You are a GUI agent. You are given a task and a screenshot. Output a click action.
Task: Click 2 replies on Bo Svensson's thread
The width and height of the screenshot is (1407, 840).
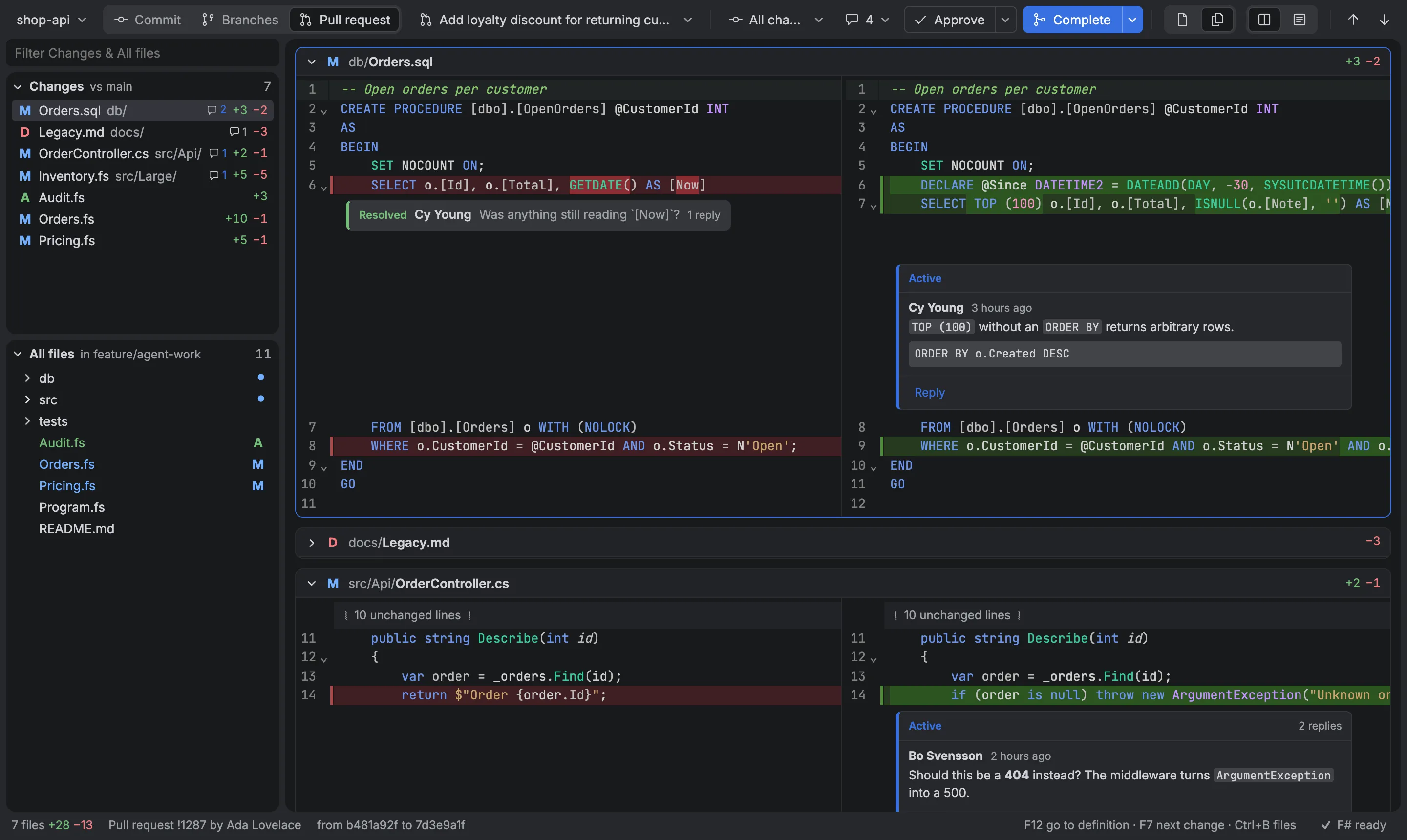tap(1319, 726)
